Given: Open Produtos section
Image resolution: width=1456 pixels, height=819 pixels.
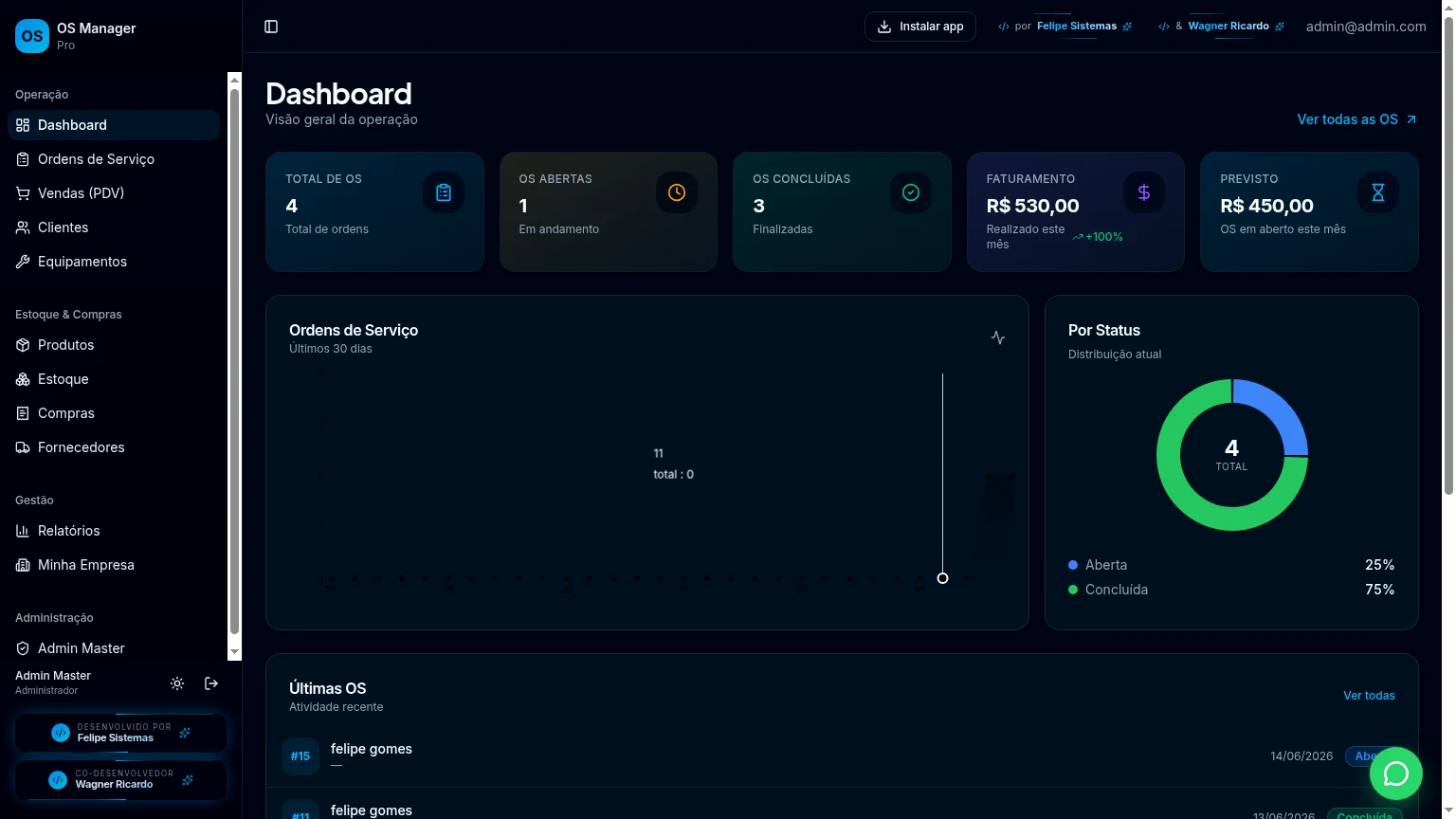Looking at the screenshot, I should (114, 345).
